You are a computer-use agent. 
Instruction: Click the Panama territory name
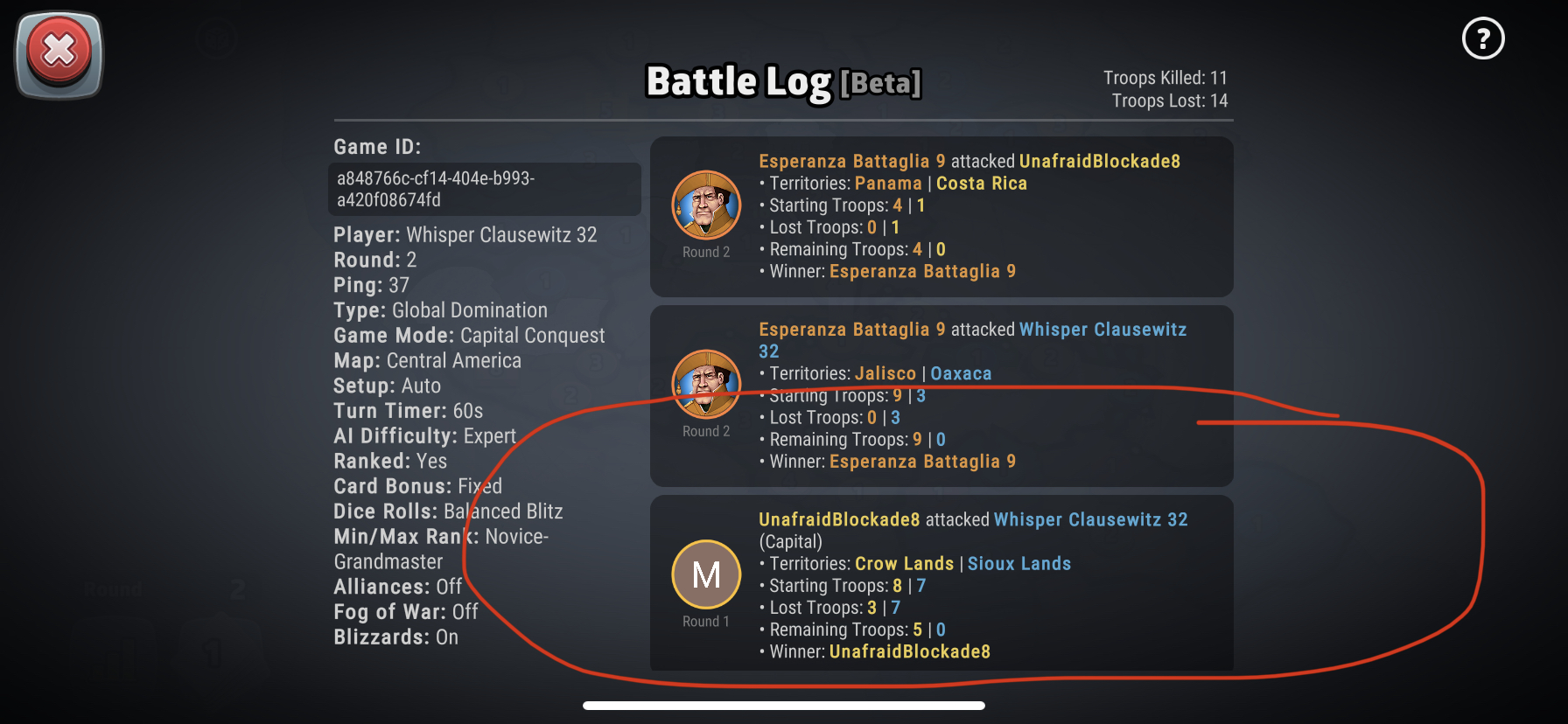pos(888,184)
